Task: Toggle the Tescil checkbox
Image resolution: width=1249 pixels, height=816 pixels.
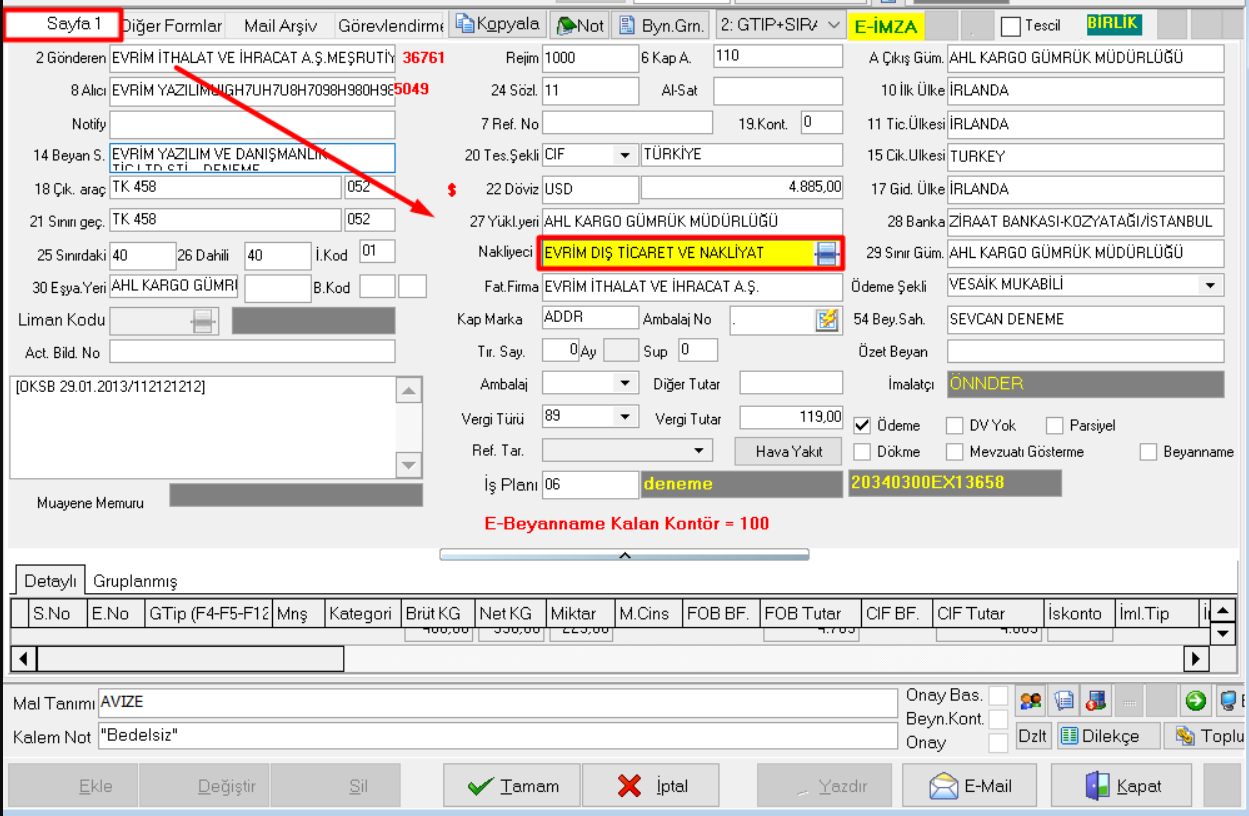Action: click(x=1011, y=26)
